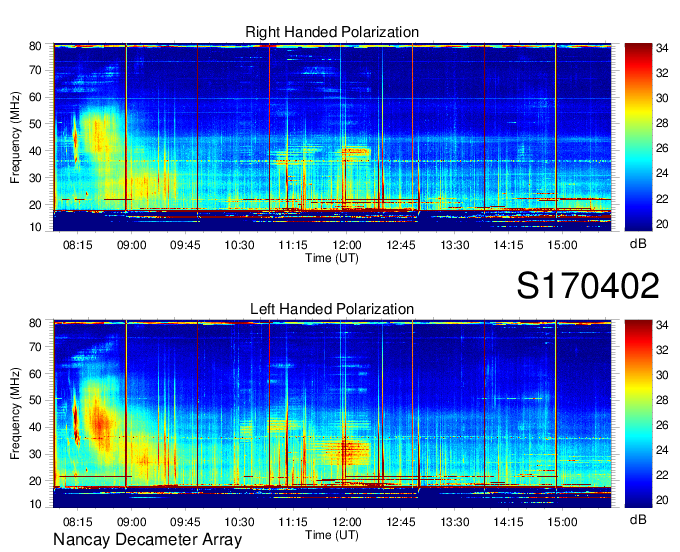Click the "dB" label under the upper color bar

point(638,244)
